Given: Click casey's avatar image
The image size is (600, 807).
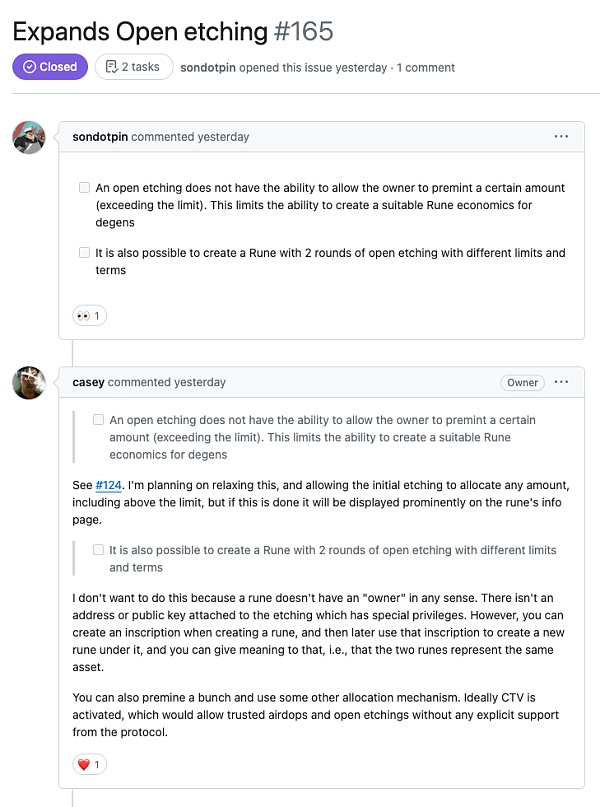Looking at the screenshot, I should (x=29, y=382).
